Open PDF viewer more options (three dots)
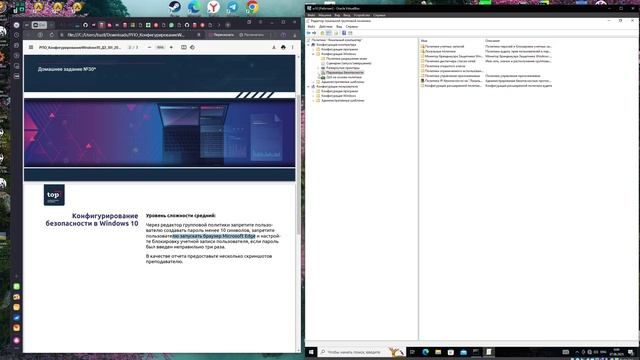The height and width of the screenshot is (360, 640). point(292,47)
